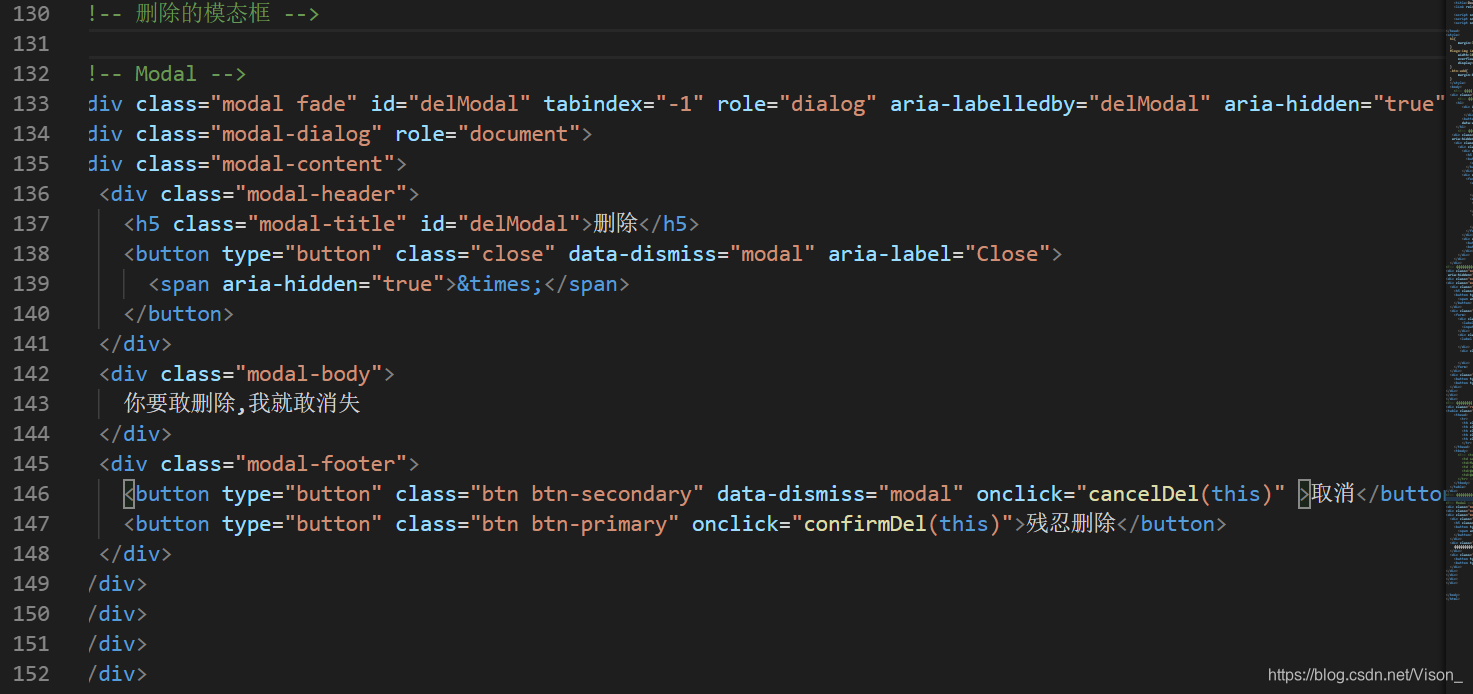The height and width of the screenshot is (694, 1473).
Task: Click the button text 残忍删除
Action: click(x=1071, y=524)
